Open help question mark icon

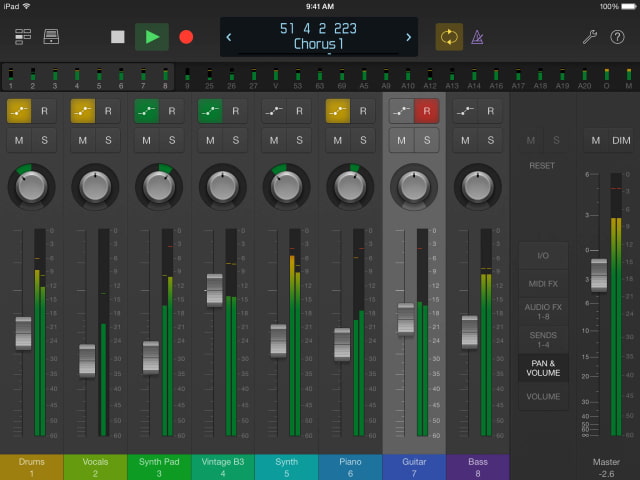click(619, 37)
